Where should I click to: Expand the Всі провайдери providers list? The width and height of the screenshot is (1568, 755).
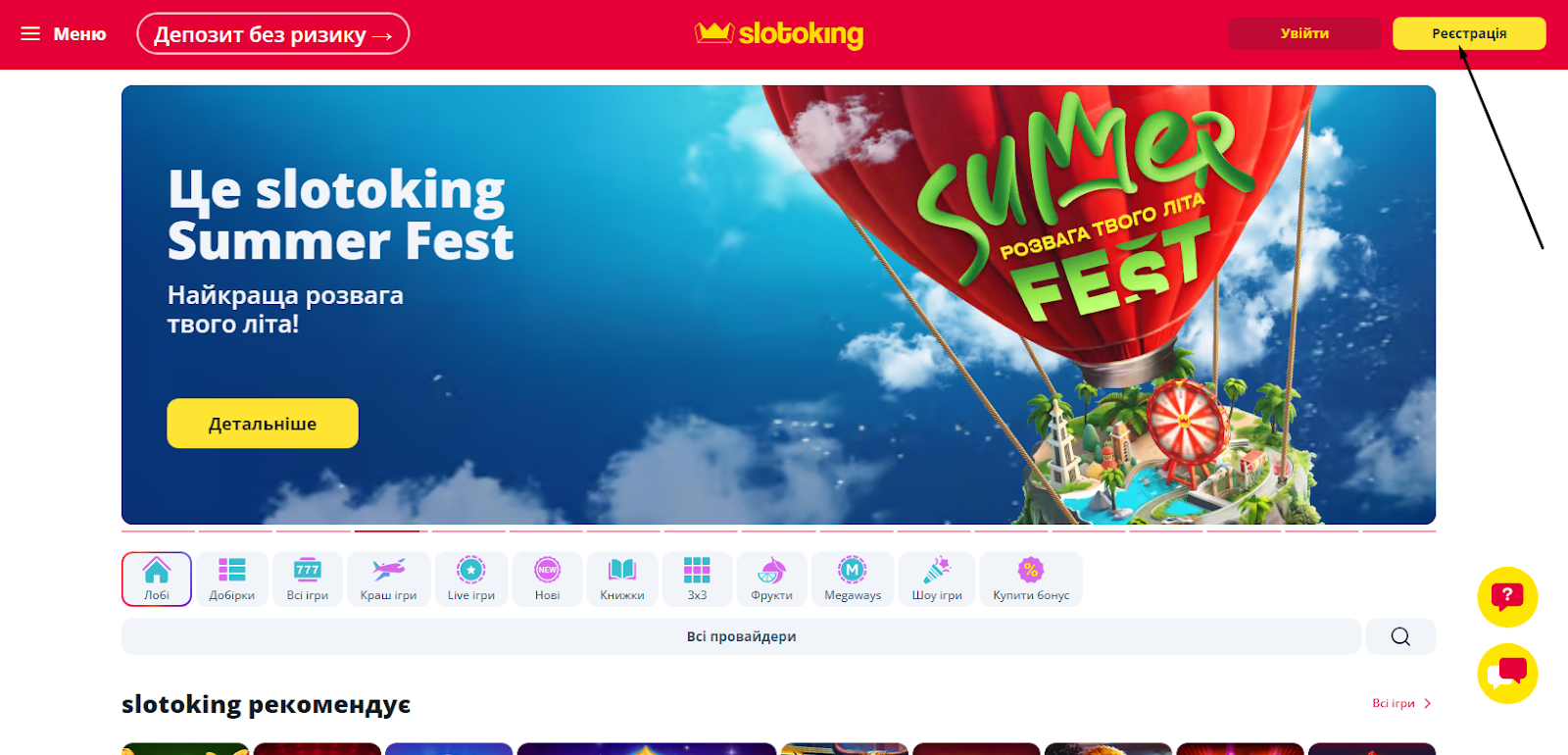pos(741,636)
